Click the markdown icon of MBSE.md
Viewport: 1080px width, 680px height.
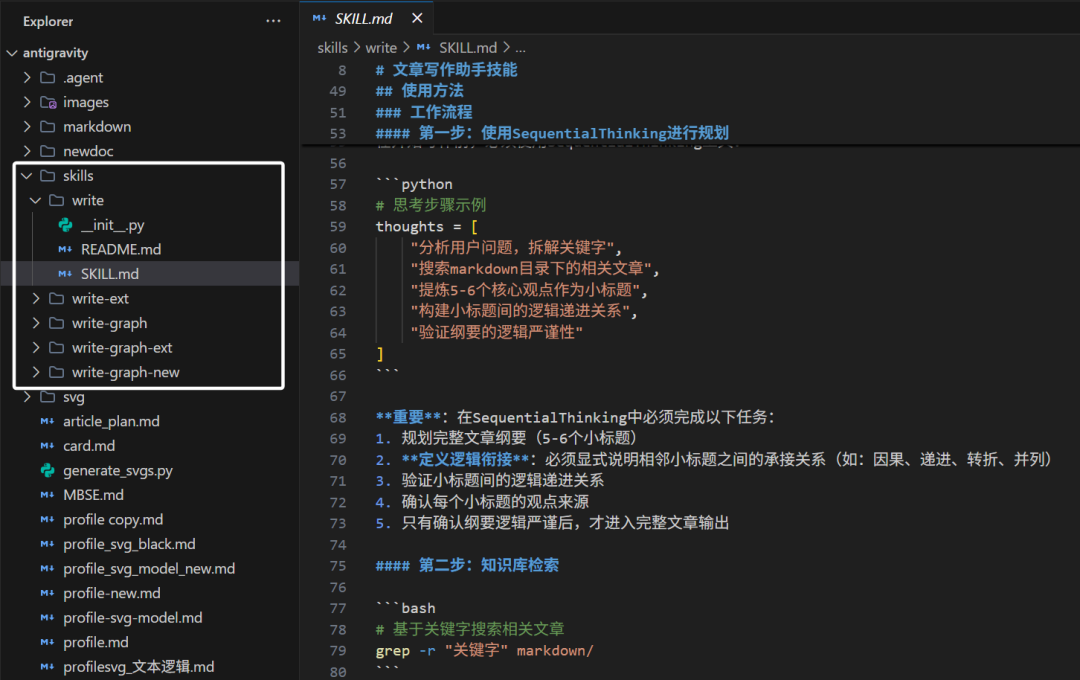48,495
